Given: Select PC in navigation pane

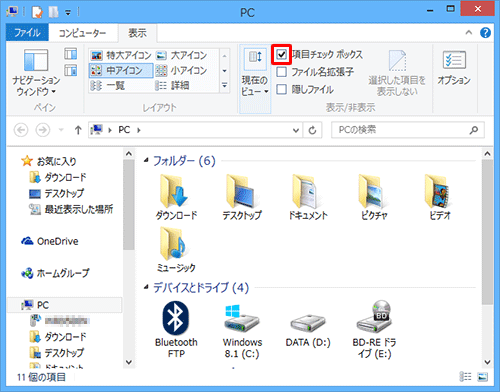Looking at the screenshot, I should coord(65,305).
